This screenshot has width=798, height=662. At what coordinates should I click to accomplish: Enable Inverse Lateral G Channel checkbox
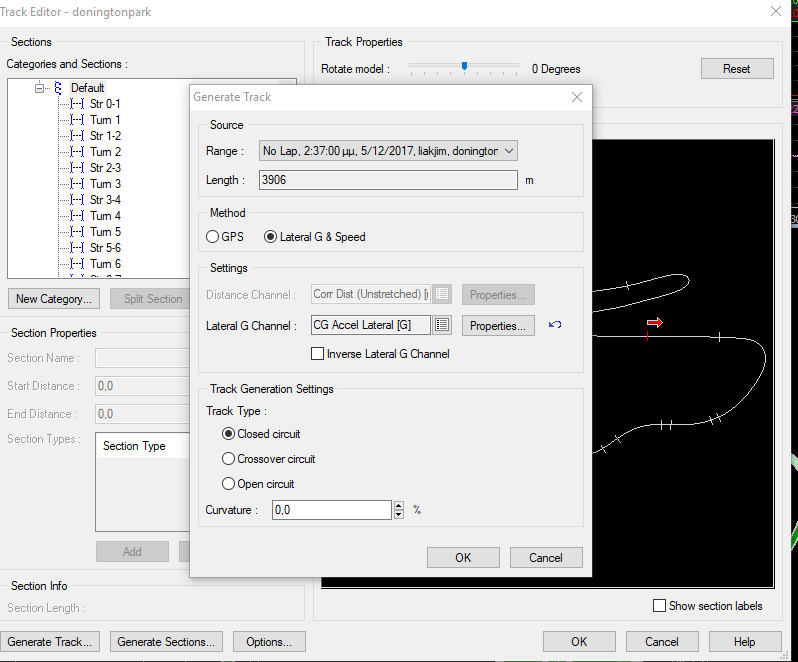coord(317,354)
